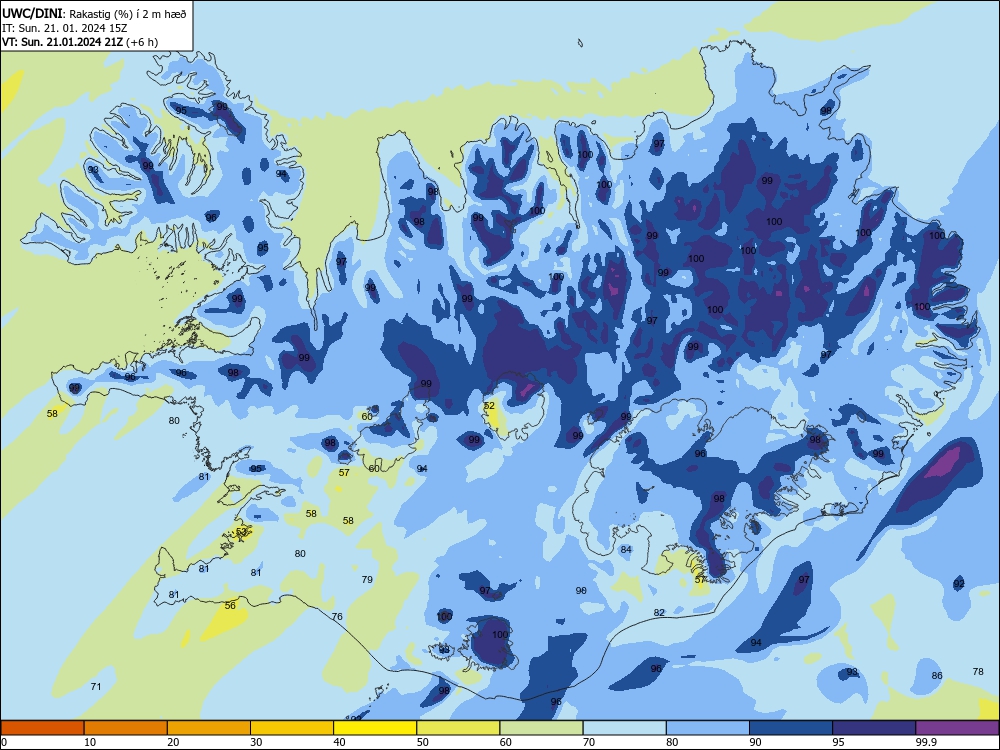The width and height of the screenshot is (1000, 750).
Task: Pick the bright yellow 40–50 legend swatch
Action: coord(375,728)
